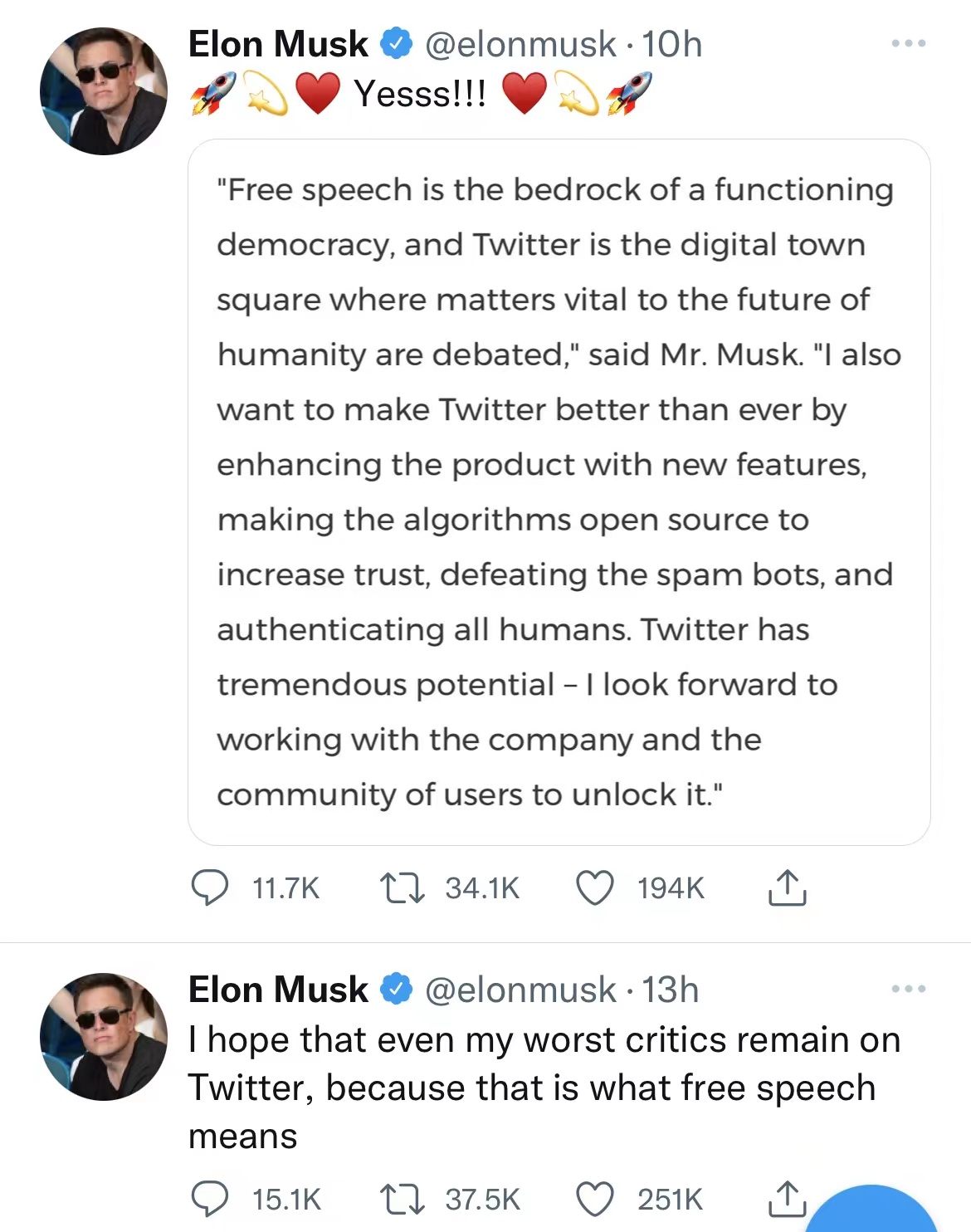Retweet the worst critics tweet
The height and width of the screenshot is (1232, 971).
403,1199
